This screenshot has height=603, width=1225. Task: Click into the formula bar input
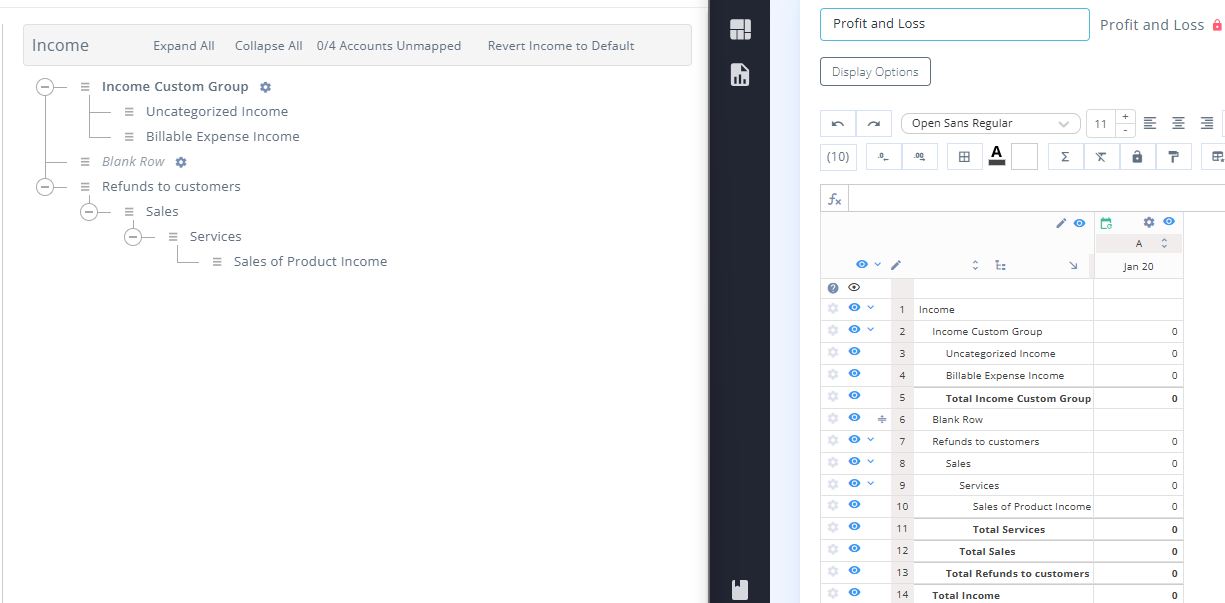1037,199
